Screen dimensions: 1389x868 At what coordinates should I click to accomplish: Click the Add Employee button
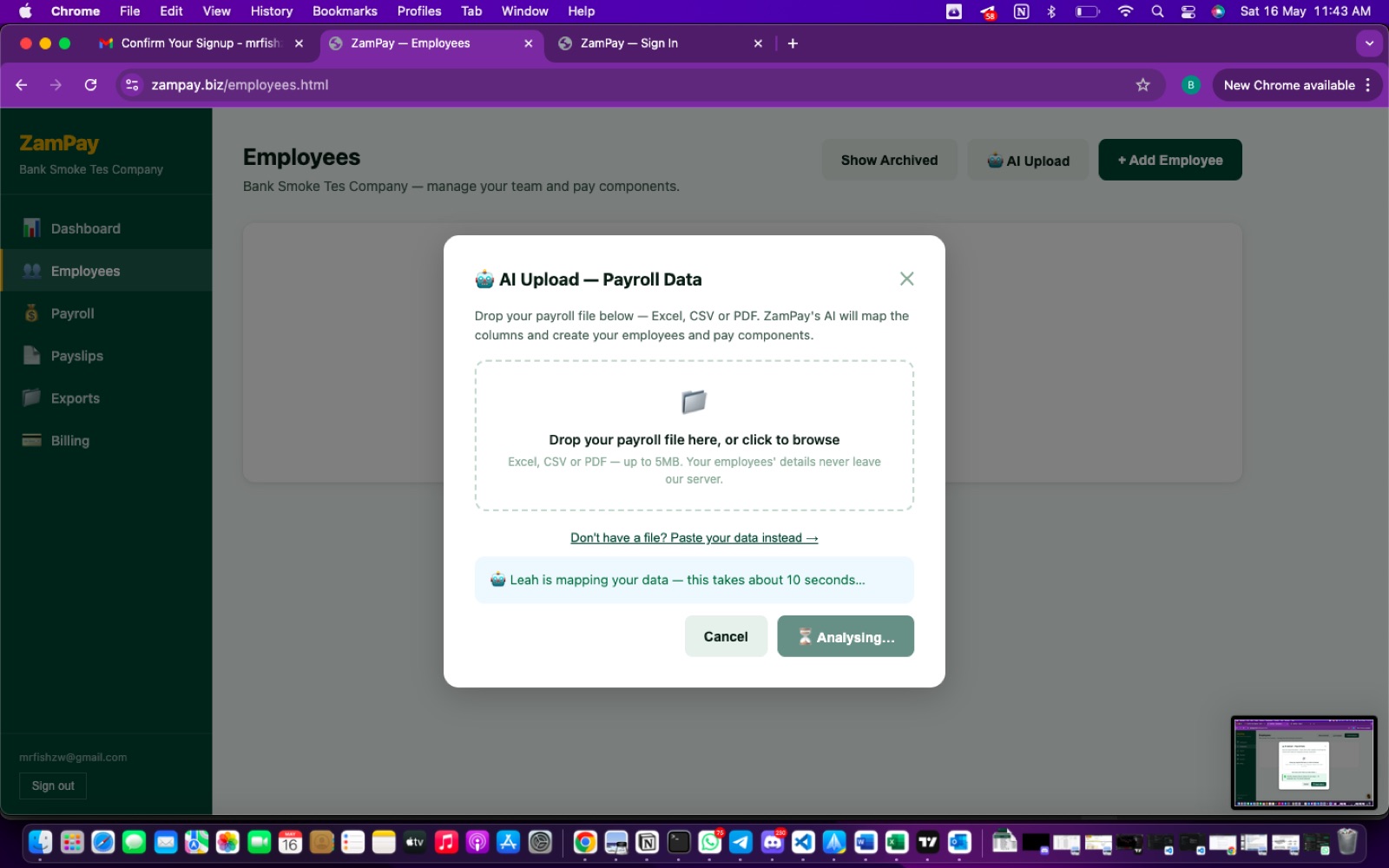pos(1170,160)
